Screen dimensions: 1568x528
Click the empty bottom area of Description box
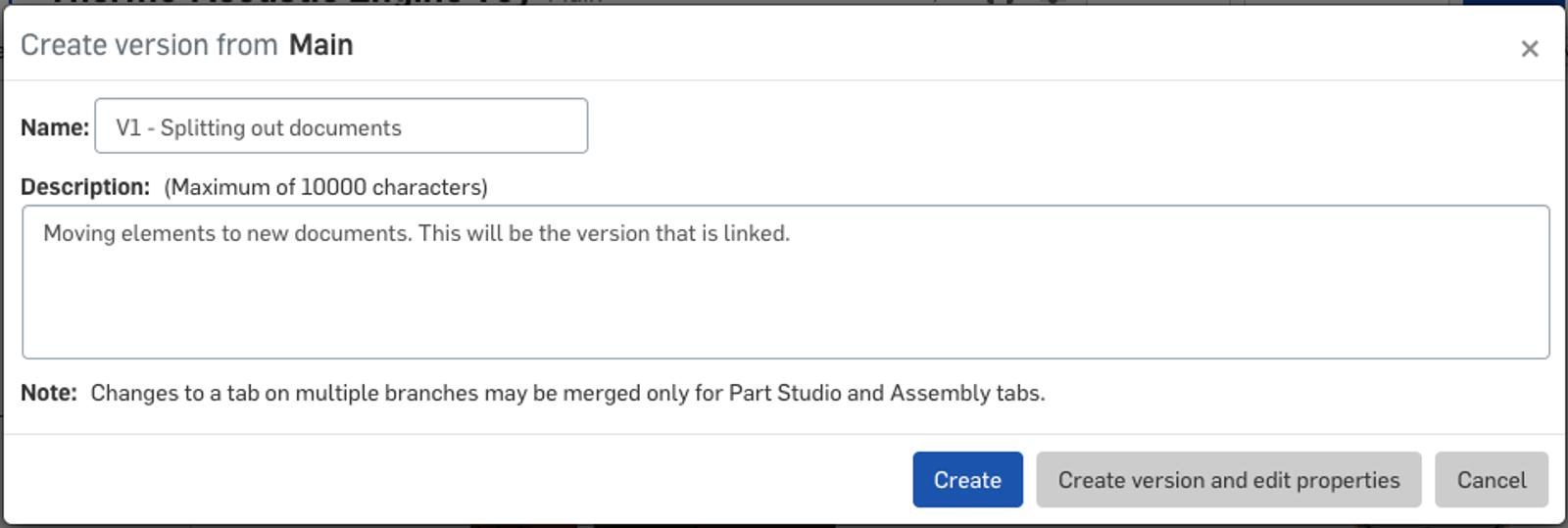click(784, 328)
